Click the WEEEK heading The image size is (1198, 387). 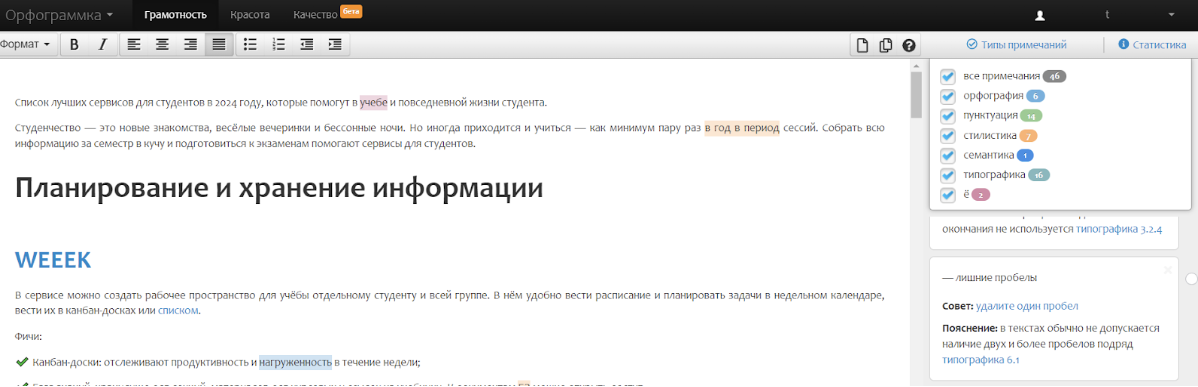click(53, 260)
